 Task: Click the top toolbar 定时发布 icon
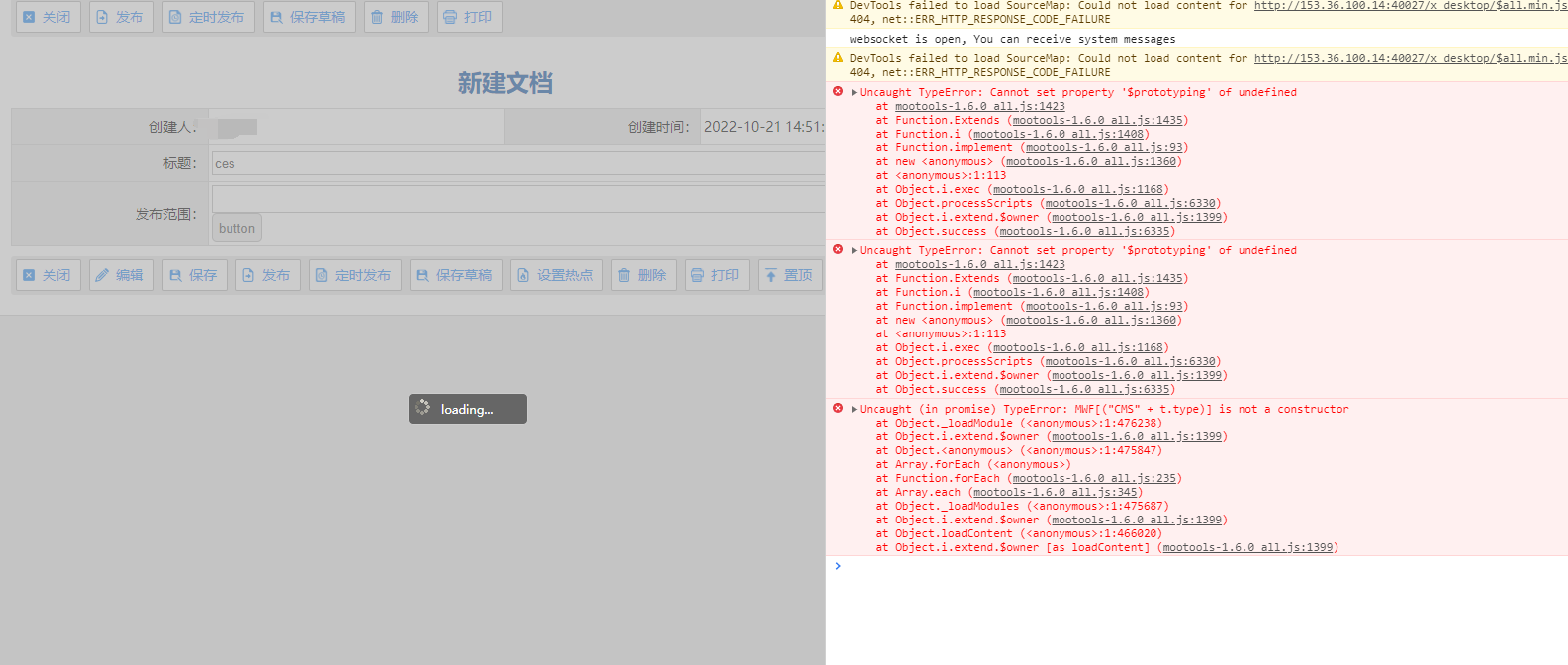[175, 17]
